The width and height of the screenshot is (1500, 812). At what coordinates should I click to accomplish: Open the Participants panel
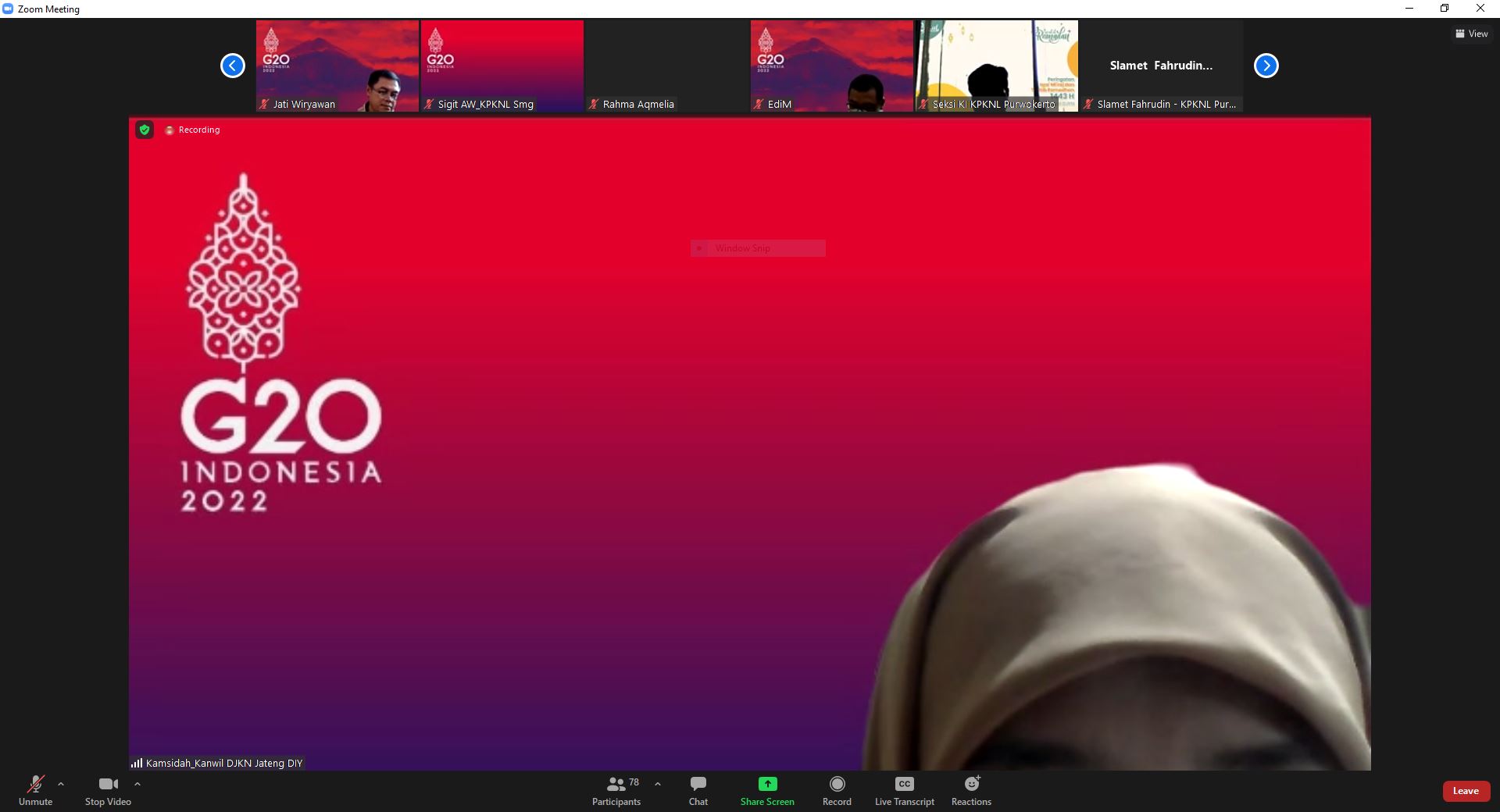pyautogui.click(x=616, y=789)
